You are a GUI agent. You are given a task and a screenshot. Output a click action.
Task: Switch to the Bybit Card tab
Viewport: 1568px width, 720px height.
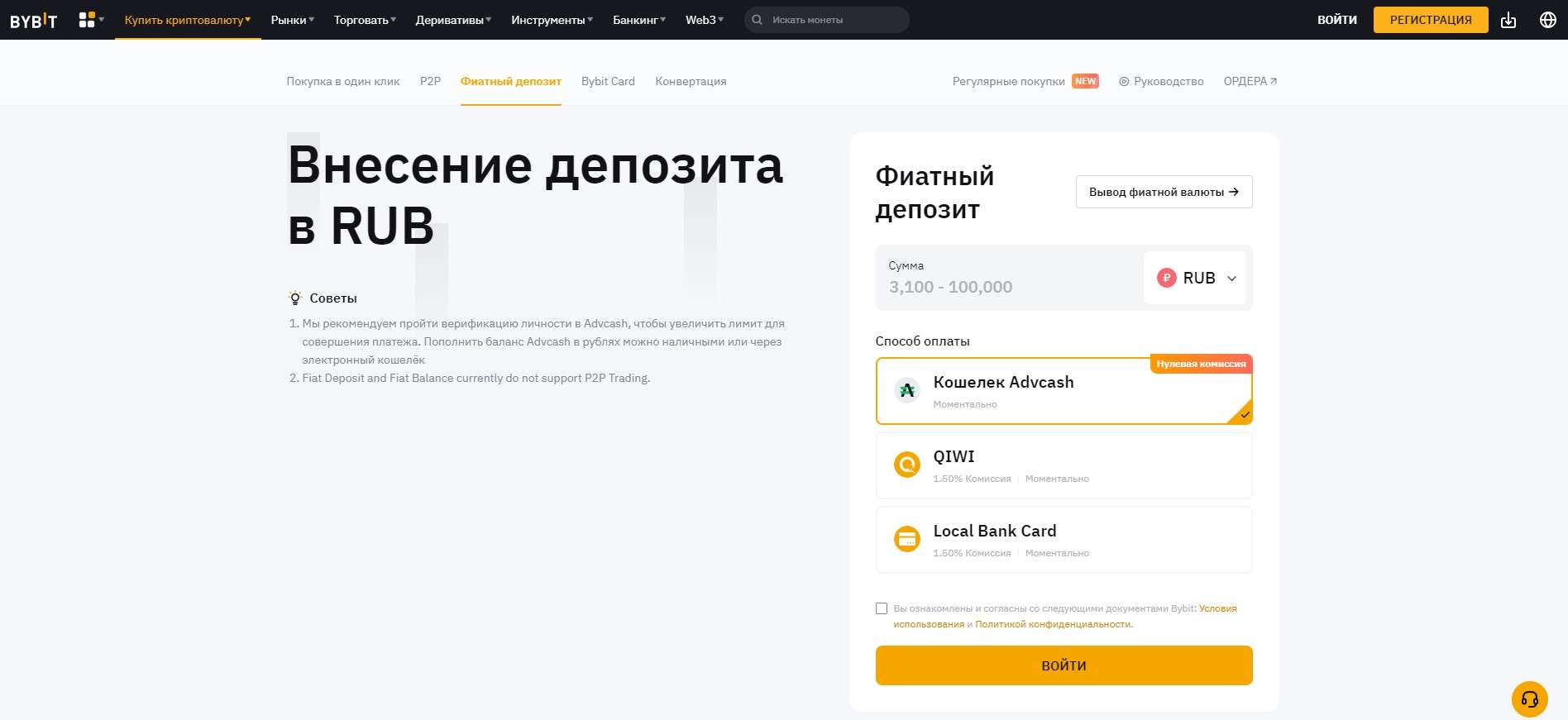tap(608, 82)
